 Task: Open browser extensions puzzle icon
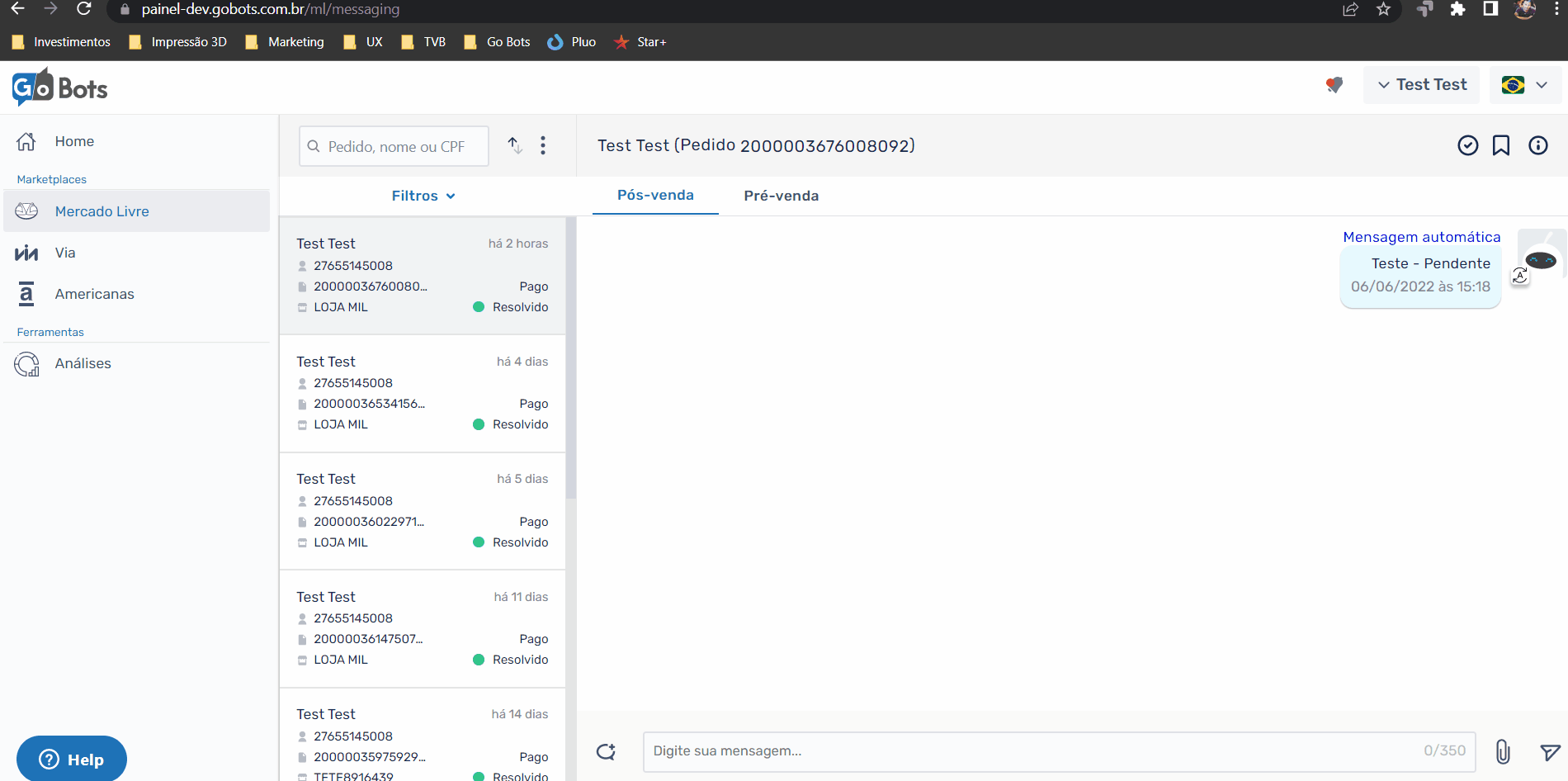tap(1457, 9)
